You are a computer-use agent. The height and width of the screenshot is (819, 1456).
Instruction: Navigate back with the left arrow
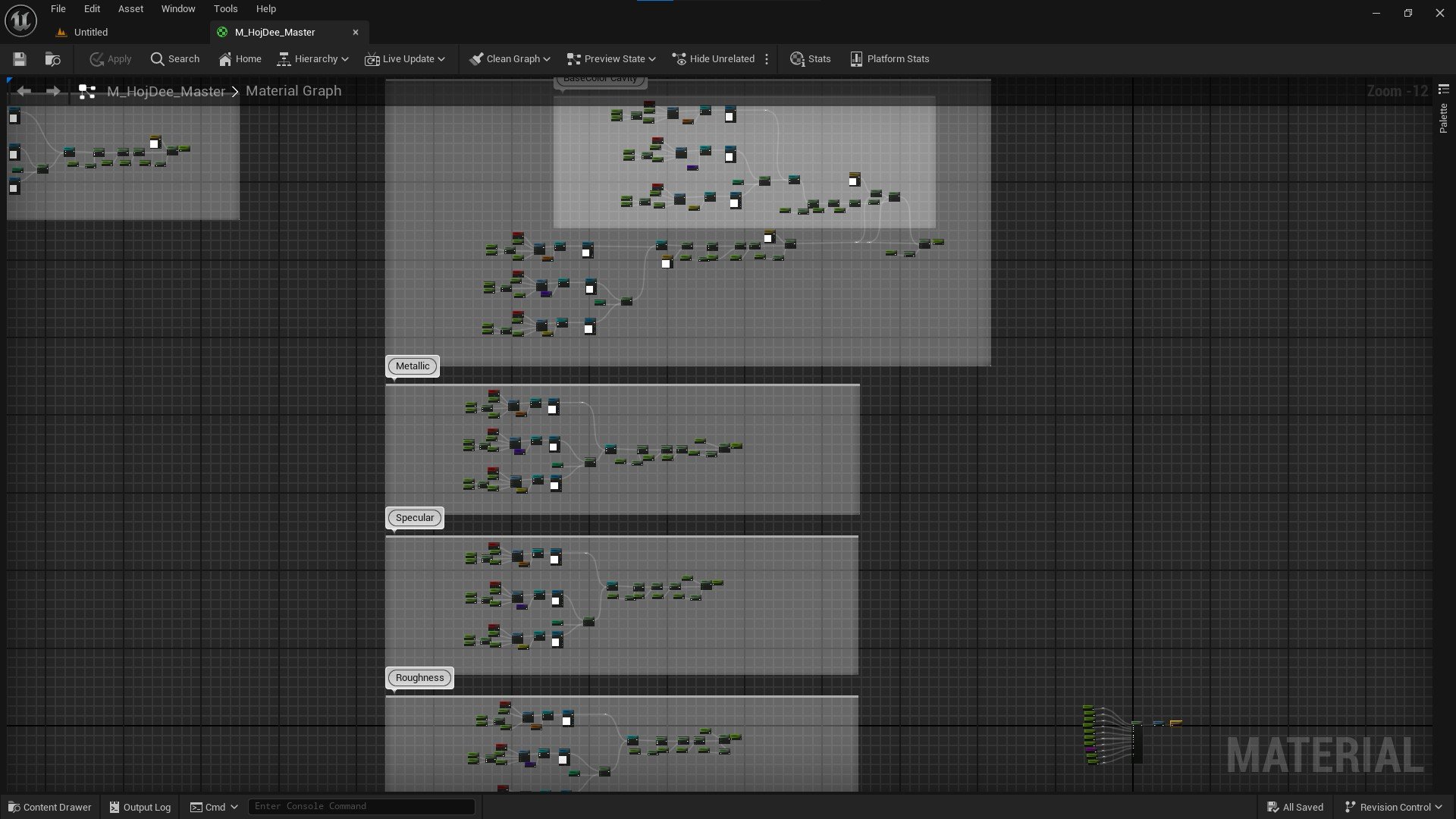point(24,91)
